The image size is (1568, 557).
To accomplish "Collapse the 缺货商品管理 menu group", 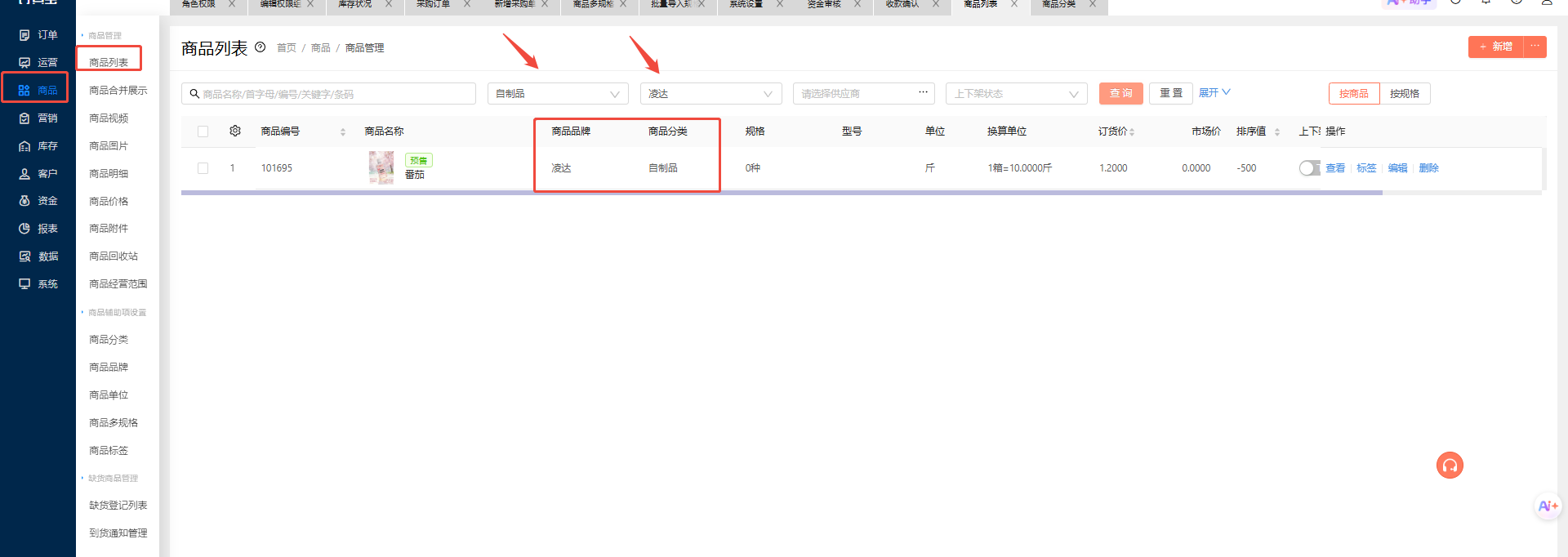I will coord(109,479).
